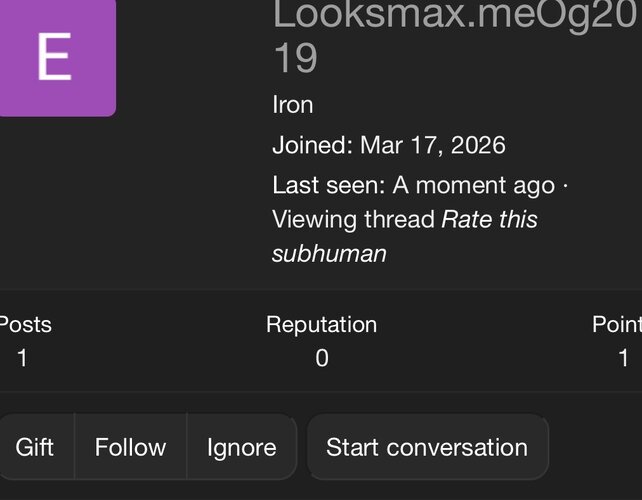Click the Viewing thread status text
Image resolution: width=642 pixels, height=500 pixels.
[353, 219]
